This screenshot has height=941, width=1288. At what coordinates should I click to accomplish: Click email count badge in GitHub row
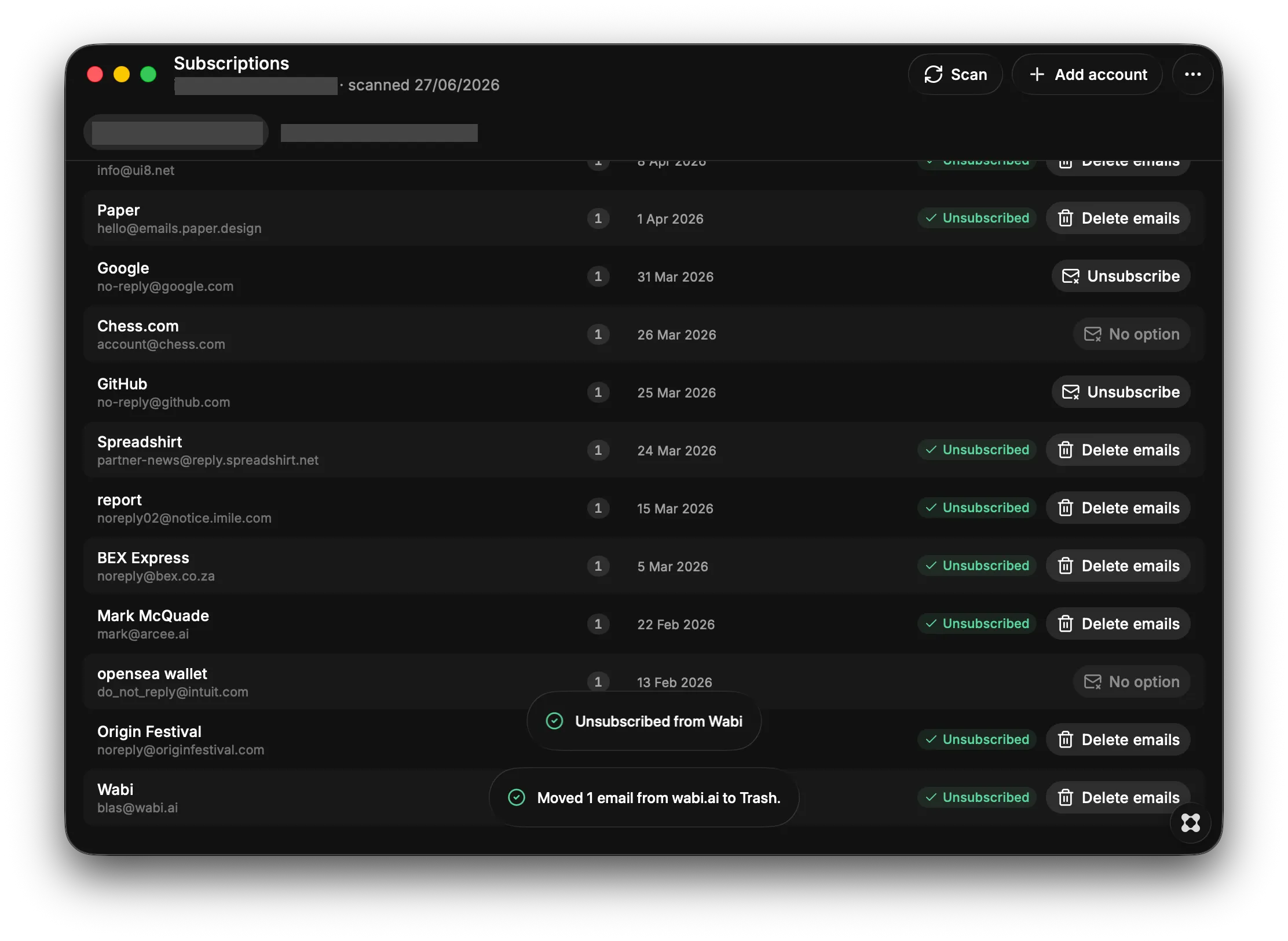tap(598, 392)
